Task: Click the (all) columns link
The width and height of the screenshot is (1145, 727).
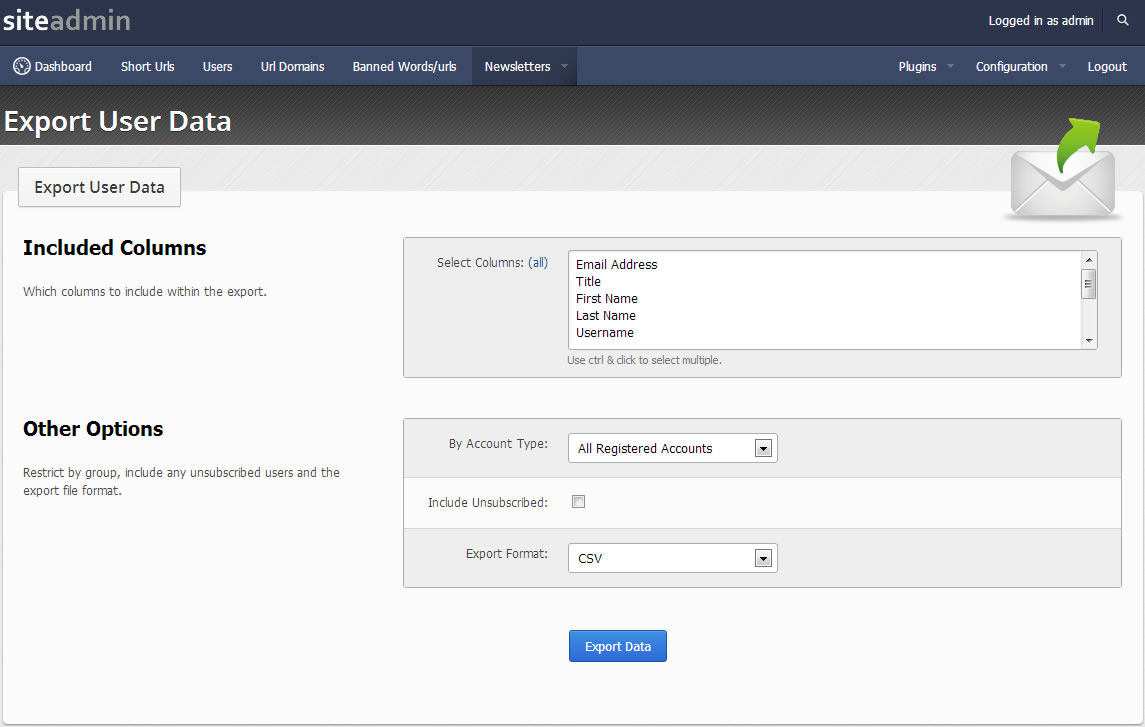Action: pyautogui.click(x=538, y=263)
